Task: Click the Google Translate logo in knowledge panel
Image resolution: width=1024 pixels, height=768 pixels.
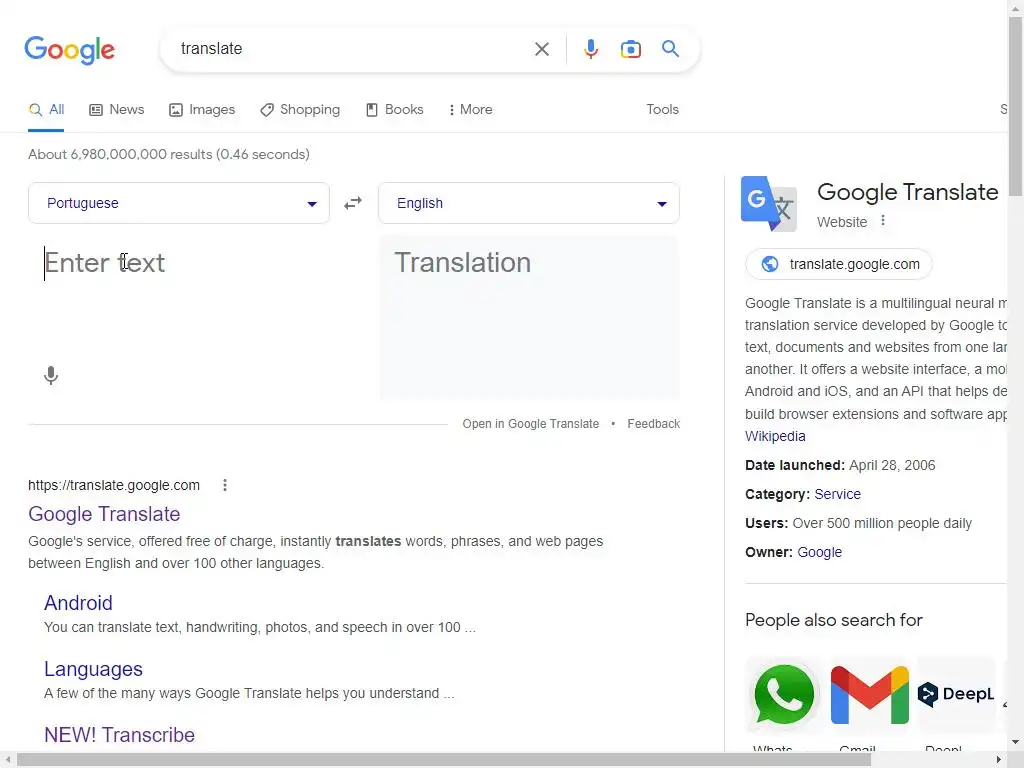Action: click(x=769, y=204)
